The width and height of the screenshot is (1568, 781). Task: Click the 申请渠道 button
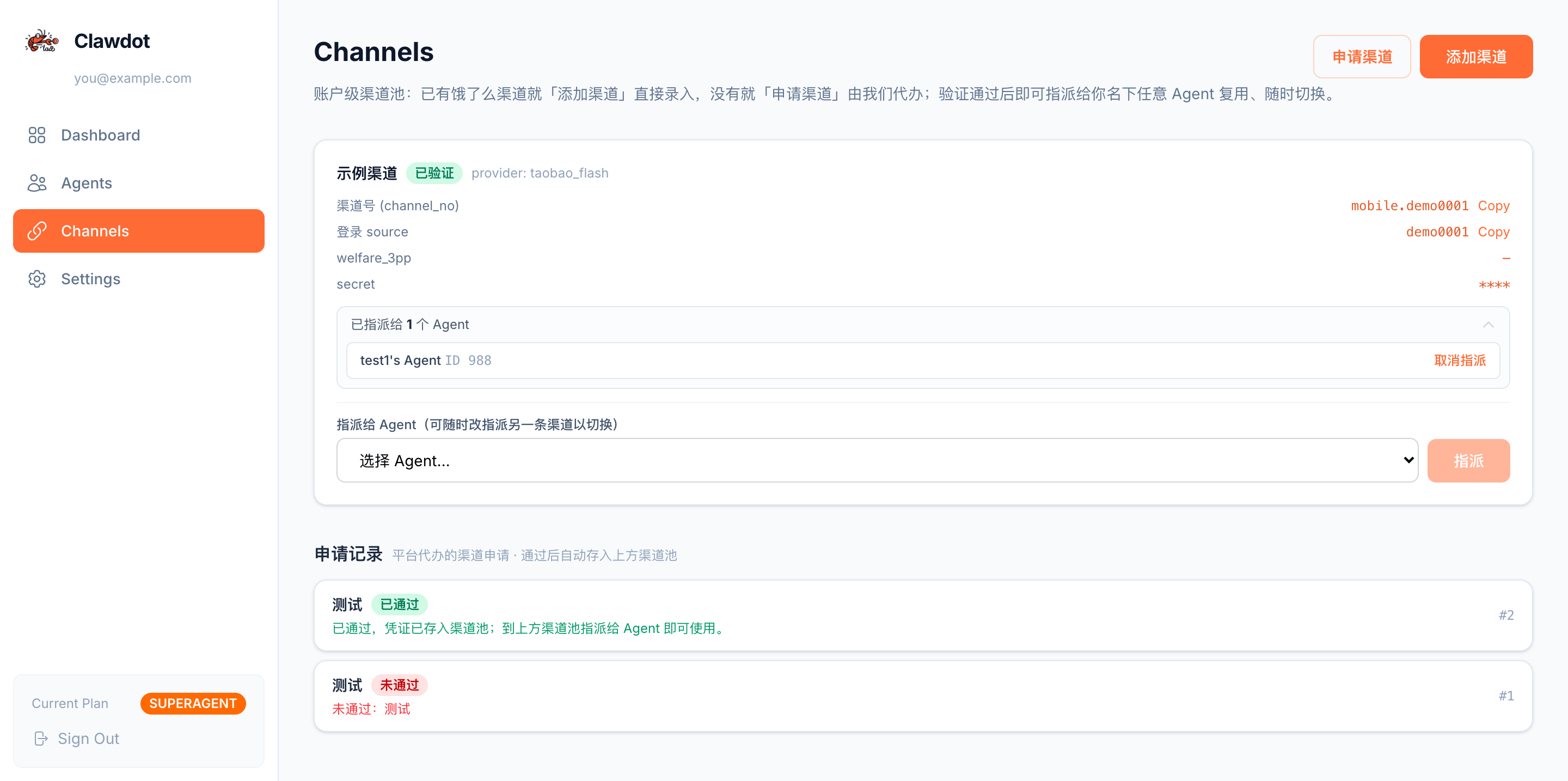(1362, 57)
